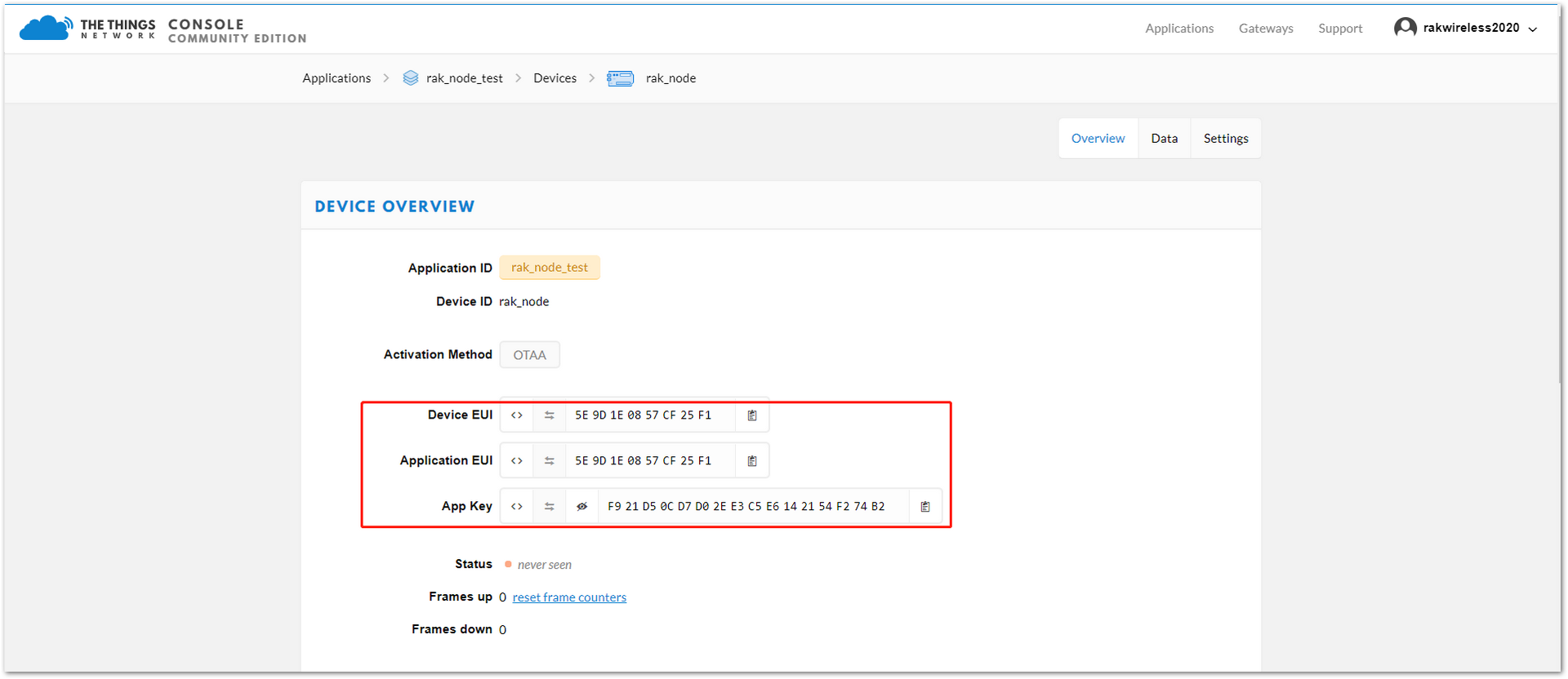Image resolution: width=1568 pixels, height=679 pixels.
Task: Go to Applications breadcrumb link
Action: pyautogui.click(x=336, y=78)
